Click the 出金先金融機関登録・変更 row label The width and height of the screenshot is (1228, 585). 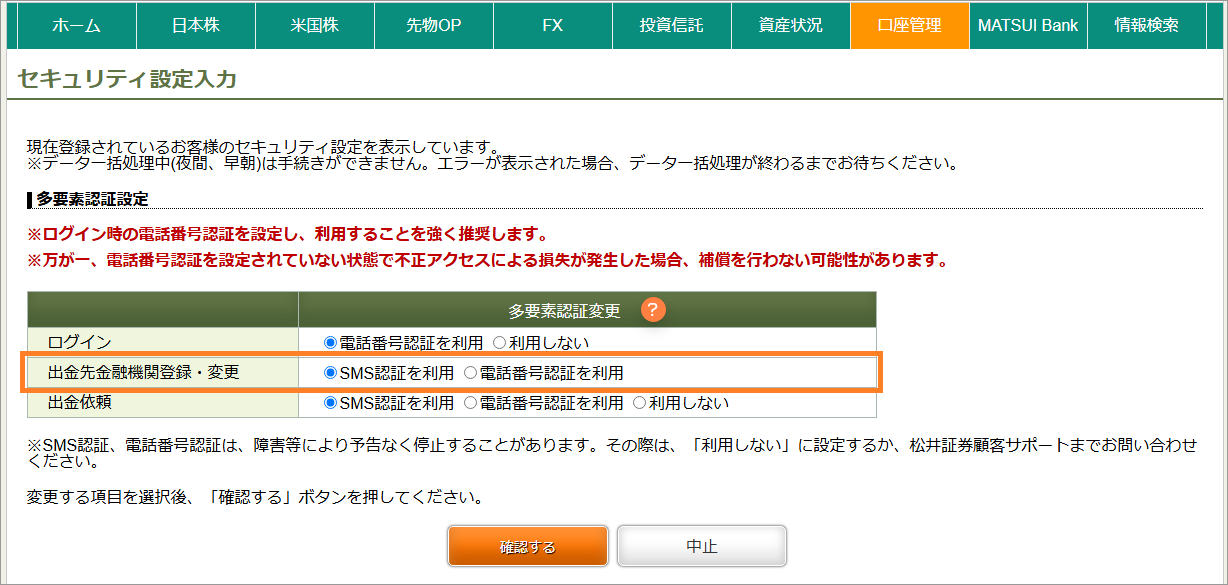[143, 373]
